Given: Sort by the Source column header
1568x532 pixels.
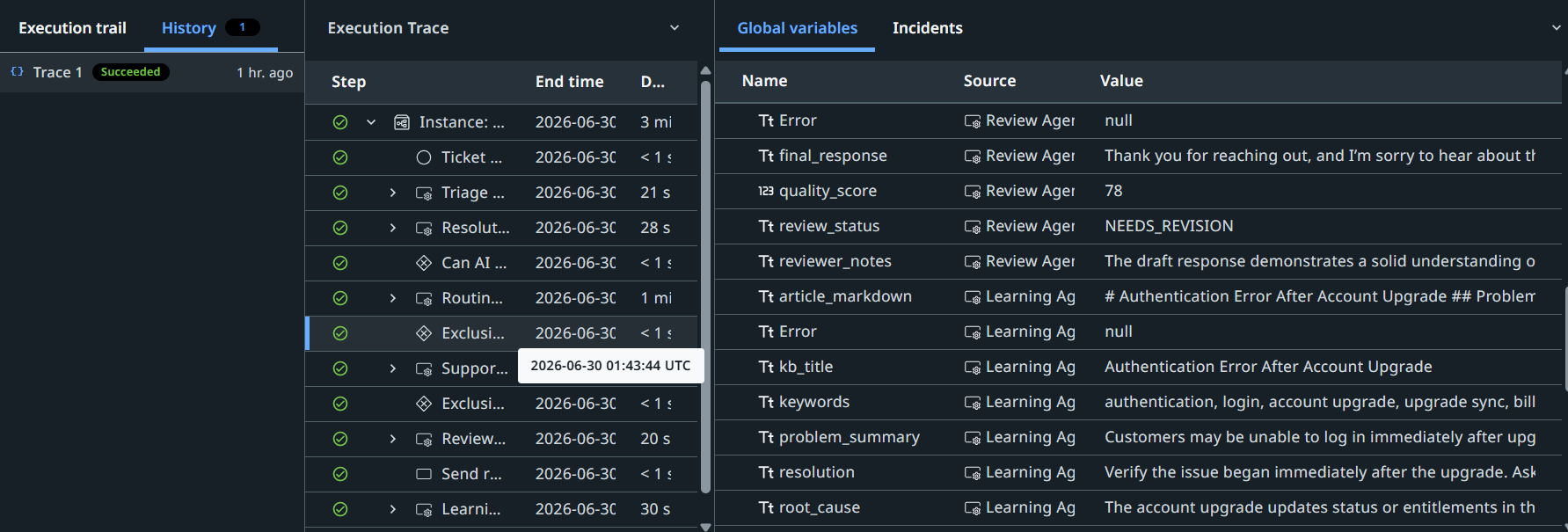Looking at the screenshot, I should point(989,81).
